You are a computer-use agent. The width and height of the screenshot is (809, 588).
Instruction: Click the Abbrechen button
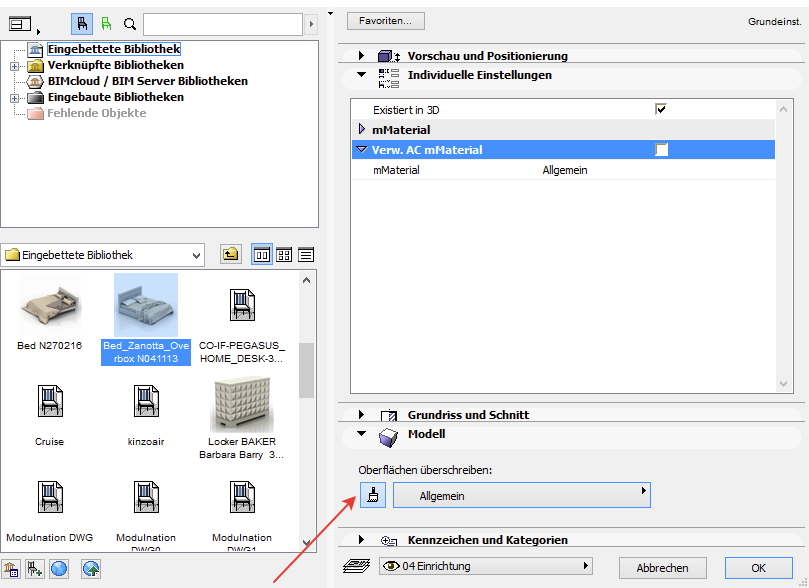point(662,568)
